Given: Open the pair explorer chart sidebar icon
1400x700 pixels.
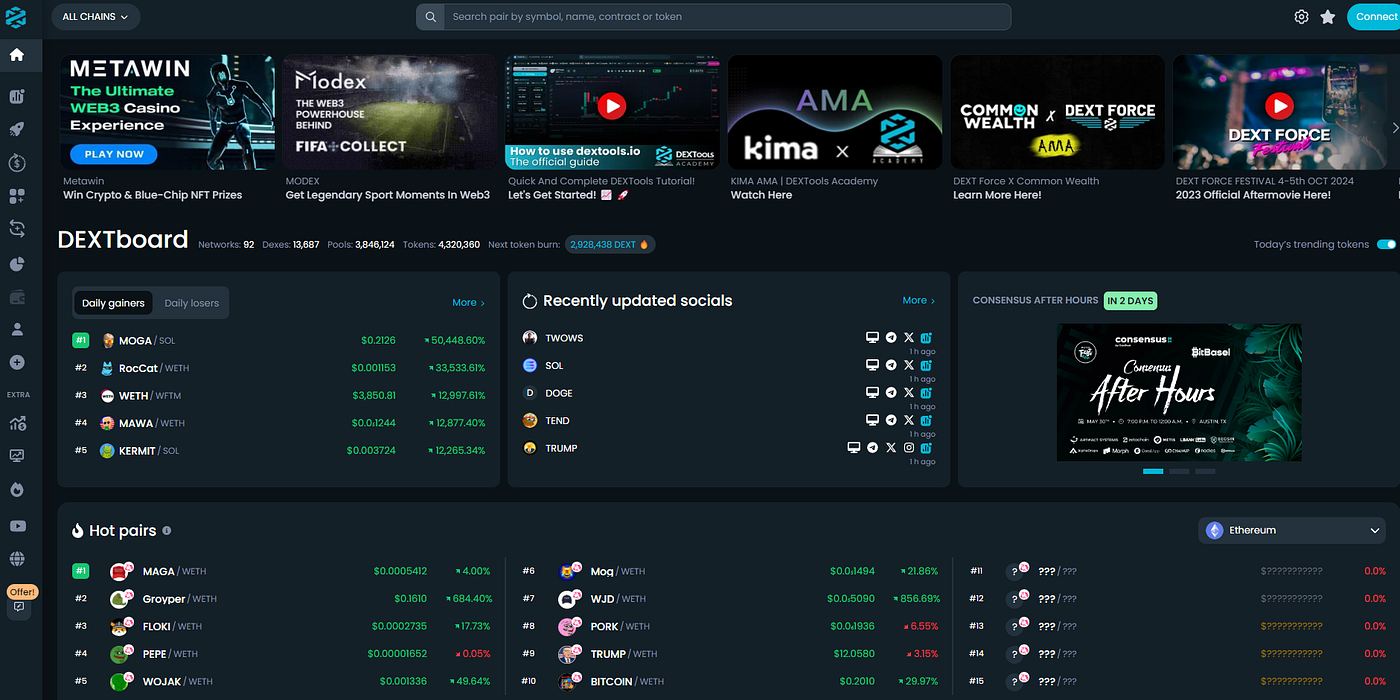Looking at the screenshot, I should (17, 96).
